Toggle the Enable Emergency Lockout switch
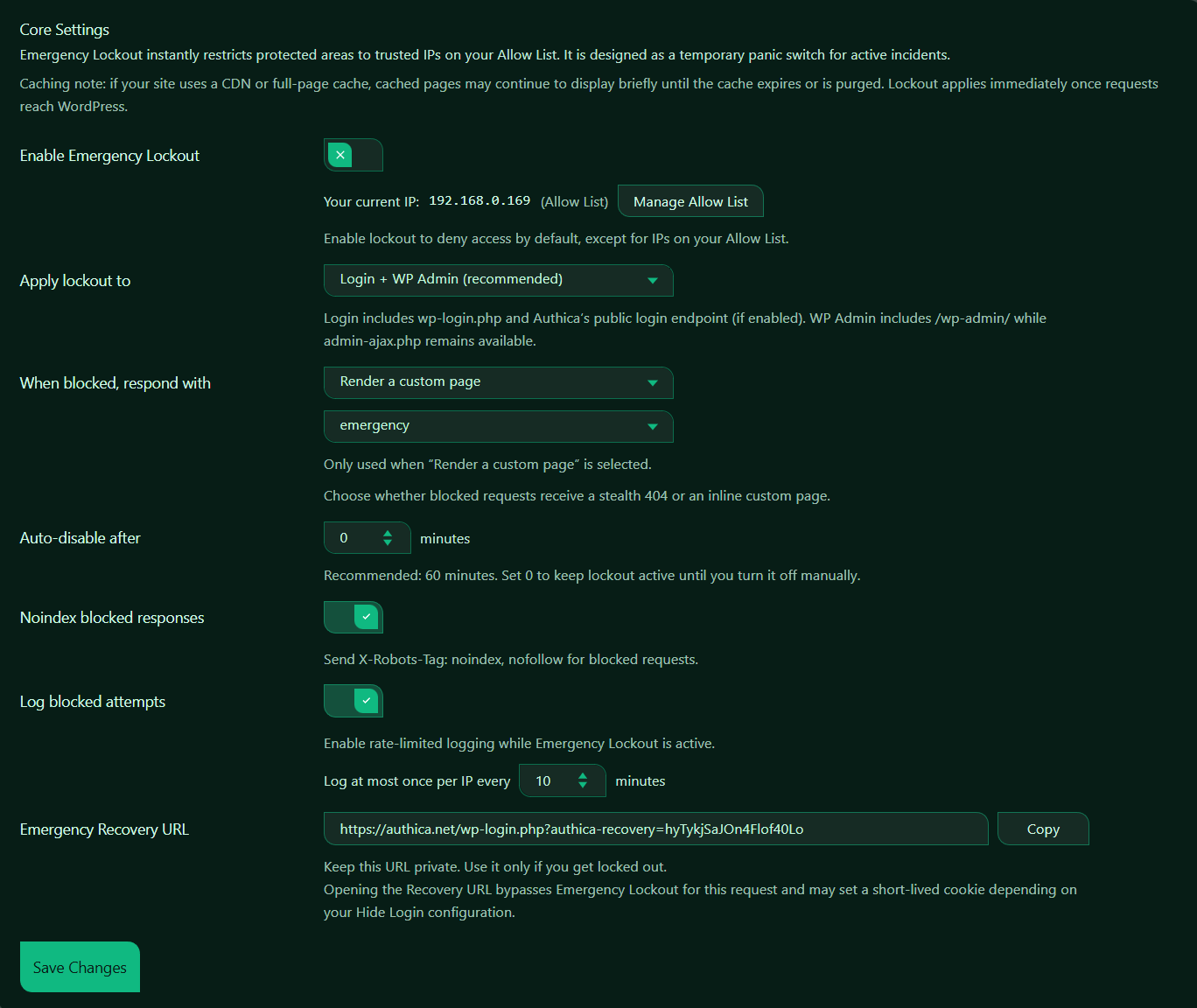 (353, 156)
